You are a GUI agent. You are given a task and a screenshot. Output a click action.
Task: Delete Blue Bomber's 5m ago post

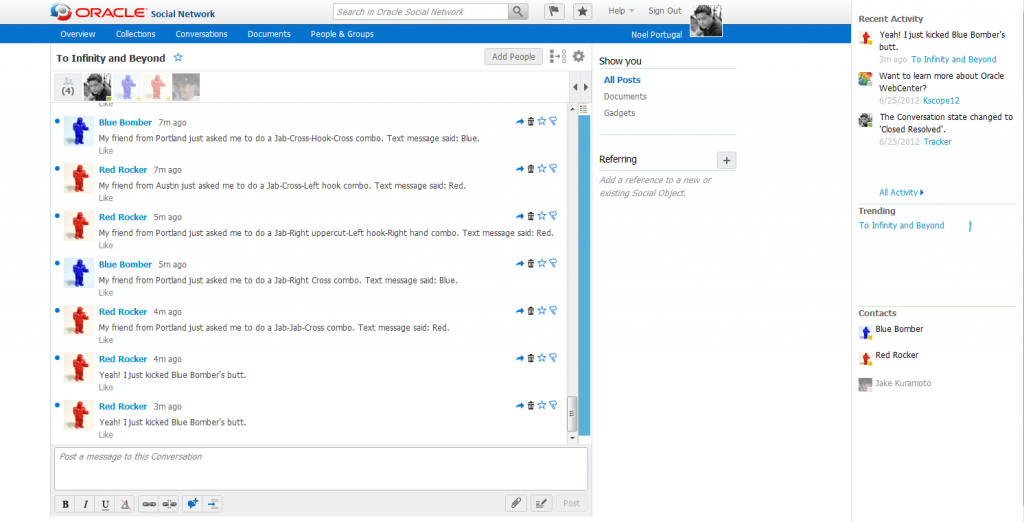[x=531, y=263]
